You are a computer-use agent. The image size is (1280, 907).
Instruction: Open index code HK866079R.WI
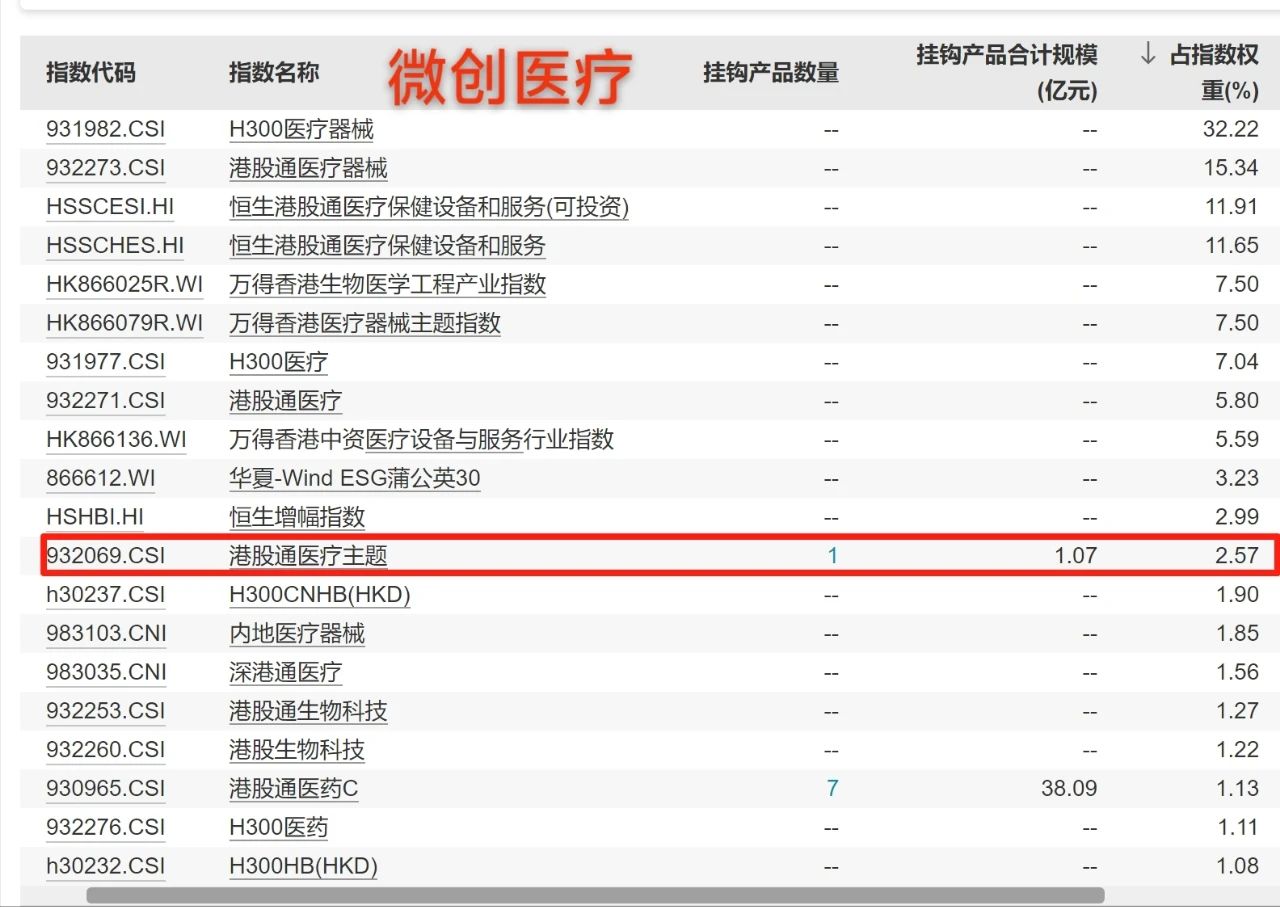coord(124,323)
